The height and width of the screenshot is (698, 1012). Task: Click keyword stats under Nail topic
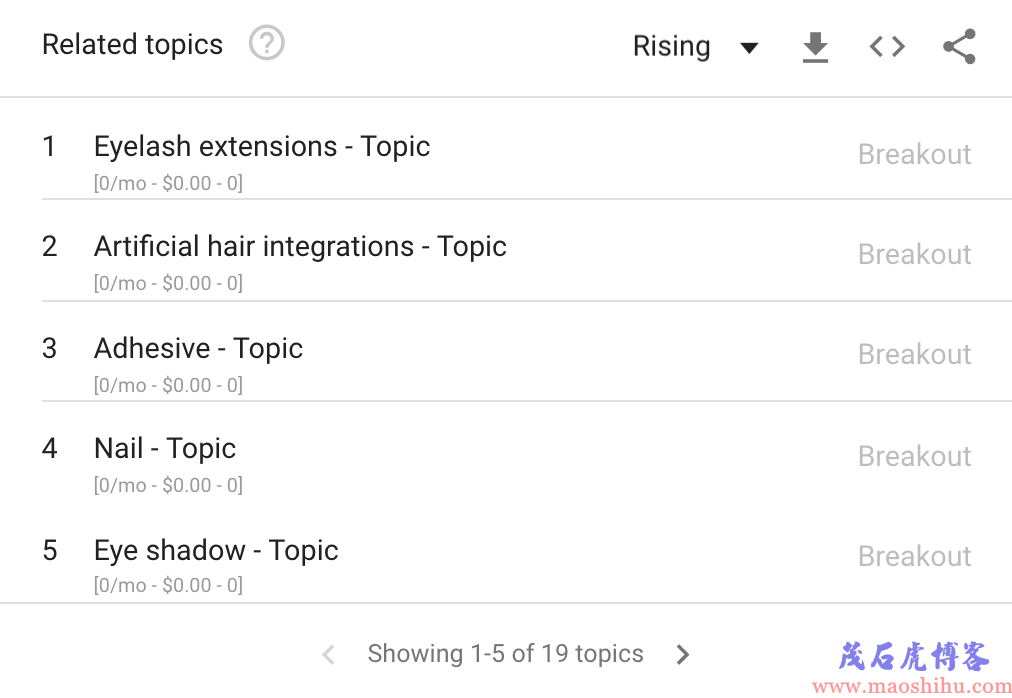click(168, 485)
